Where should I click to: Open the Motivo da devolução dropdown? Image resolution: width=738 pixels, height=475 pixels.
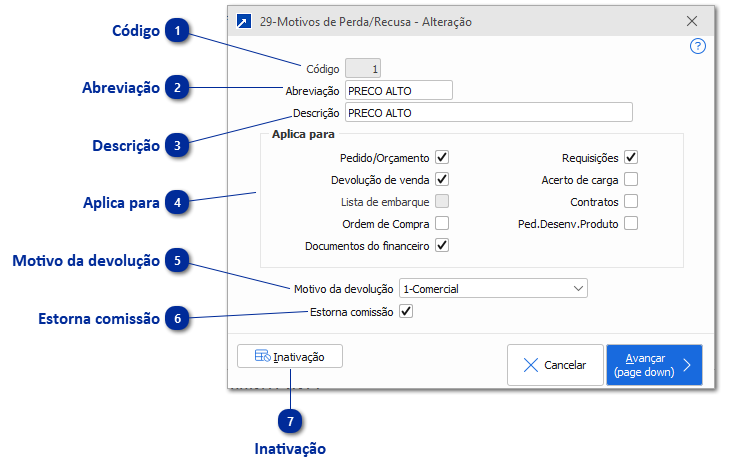click(493, 289)
